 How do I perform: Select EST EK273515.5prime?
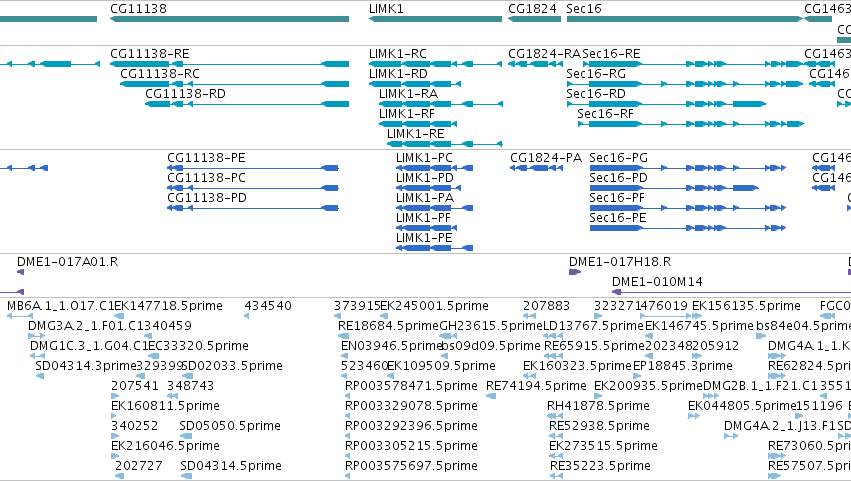[556, 456]
